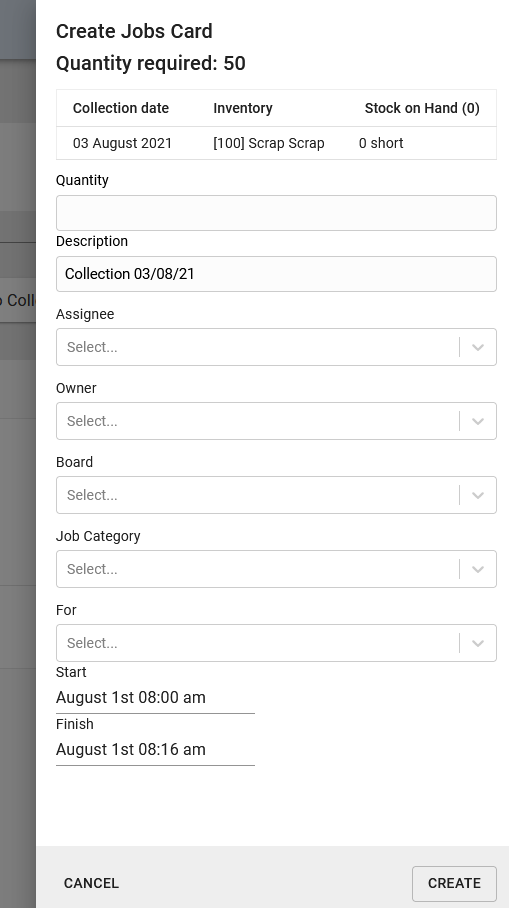
Task: Open the For select field
Action: (x=276, y=643)
